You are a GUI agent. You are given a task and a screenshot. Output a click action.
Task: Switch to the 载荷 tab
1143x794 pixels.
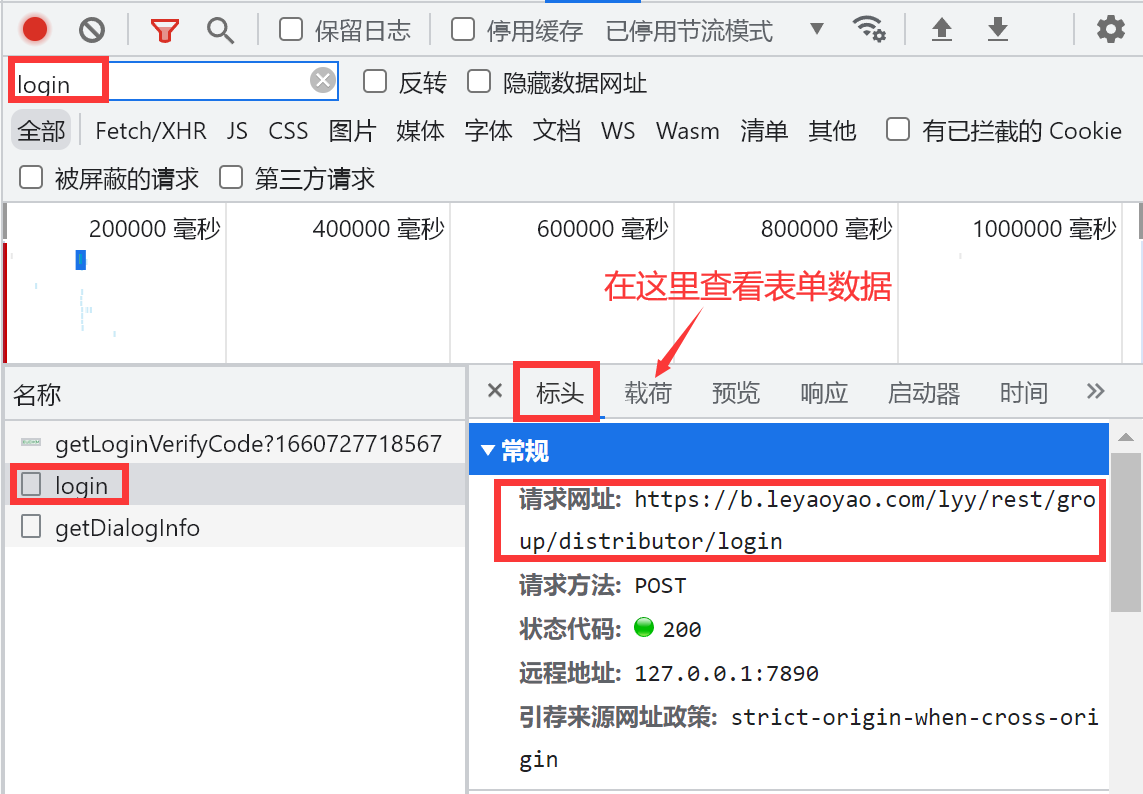pyautogui.click(x=648, y=393)
